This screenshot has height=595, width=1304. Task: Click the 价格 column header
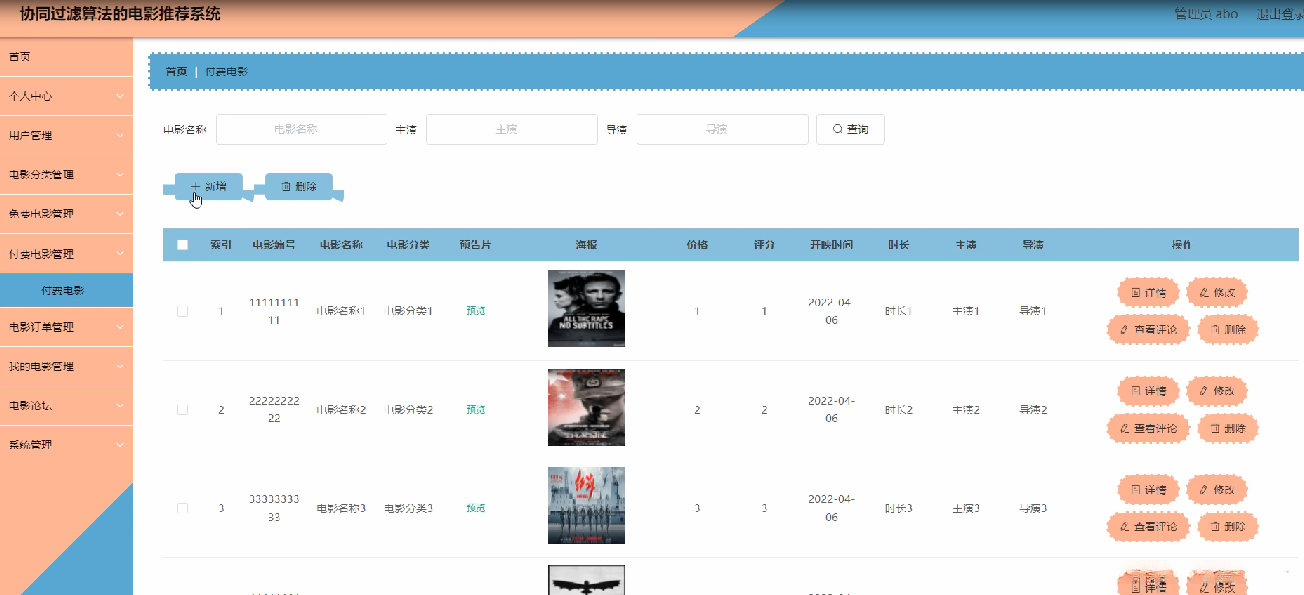pyautogui.click(x=697, y=245)
